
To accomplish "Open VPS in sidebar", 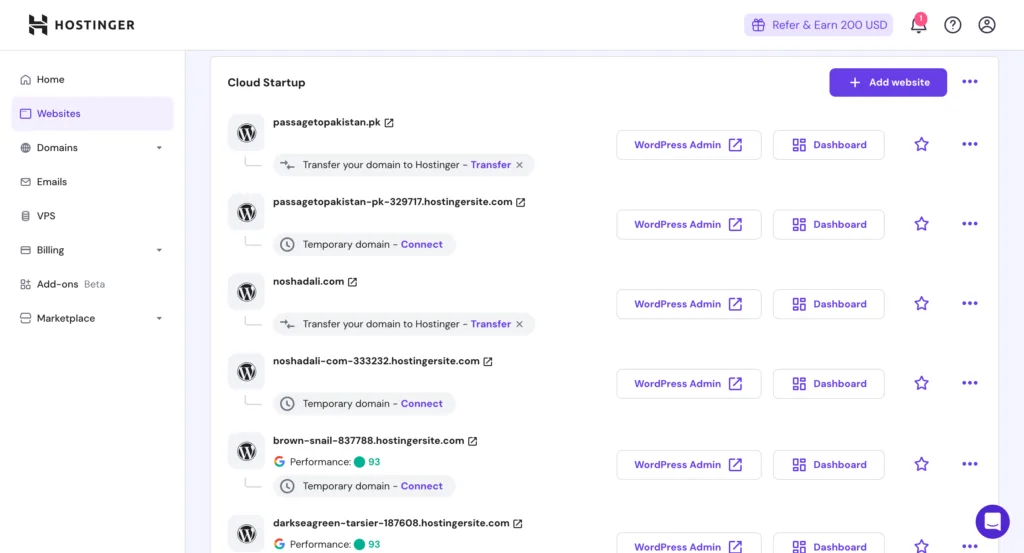I will point(92,216).
